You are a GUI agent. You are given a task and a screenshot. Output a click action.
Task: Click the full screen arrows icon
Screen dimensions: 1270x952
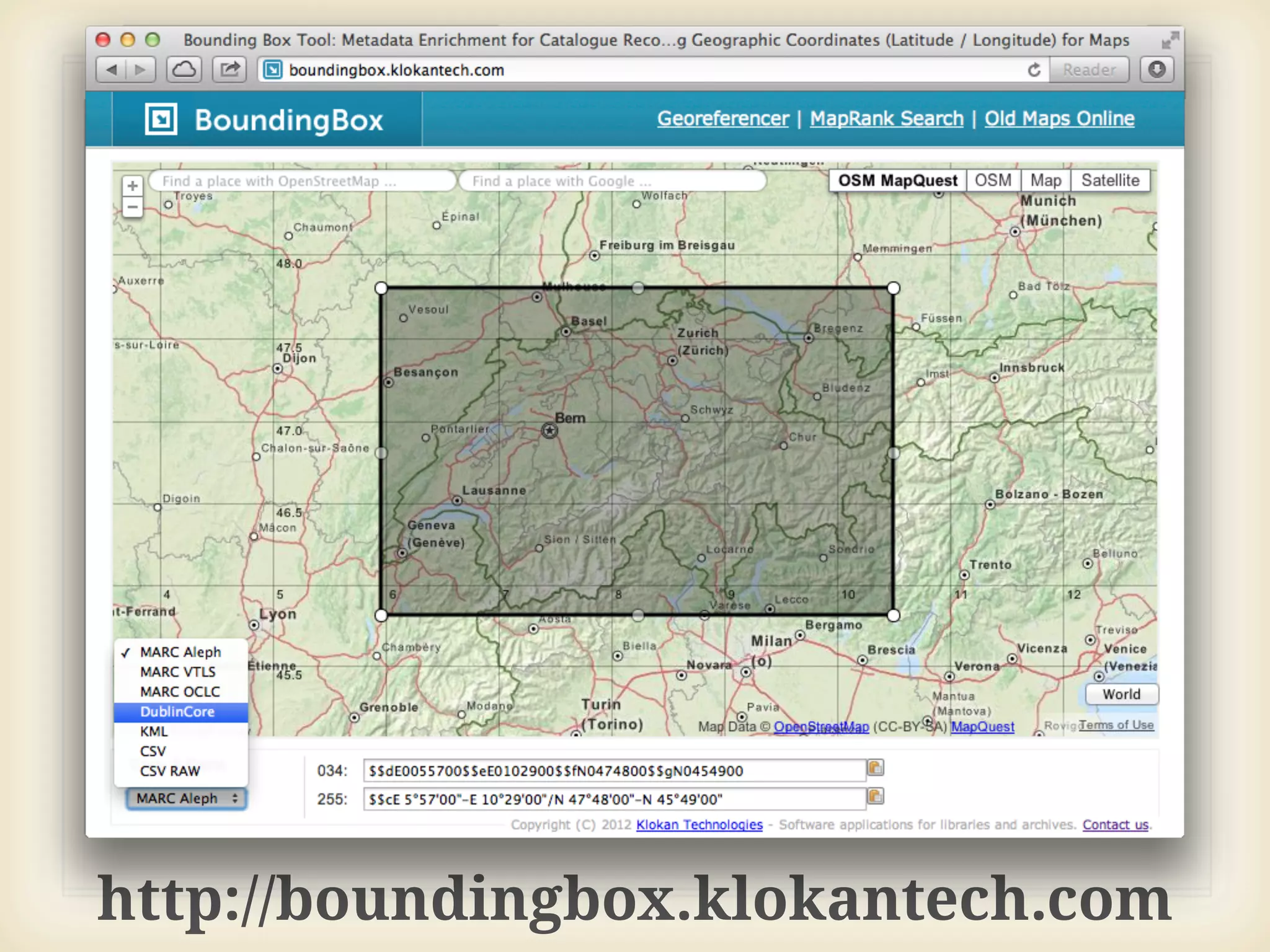(1170, 41)
